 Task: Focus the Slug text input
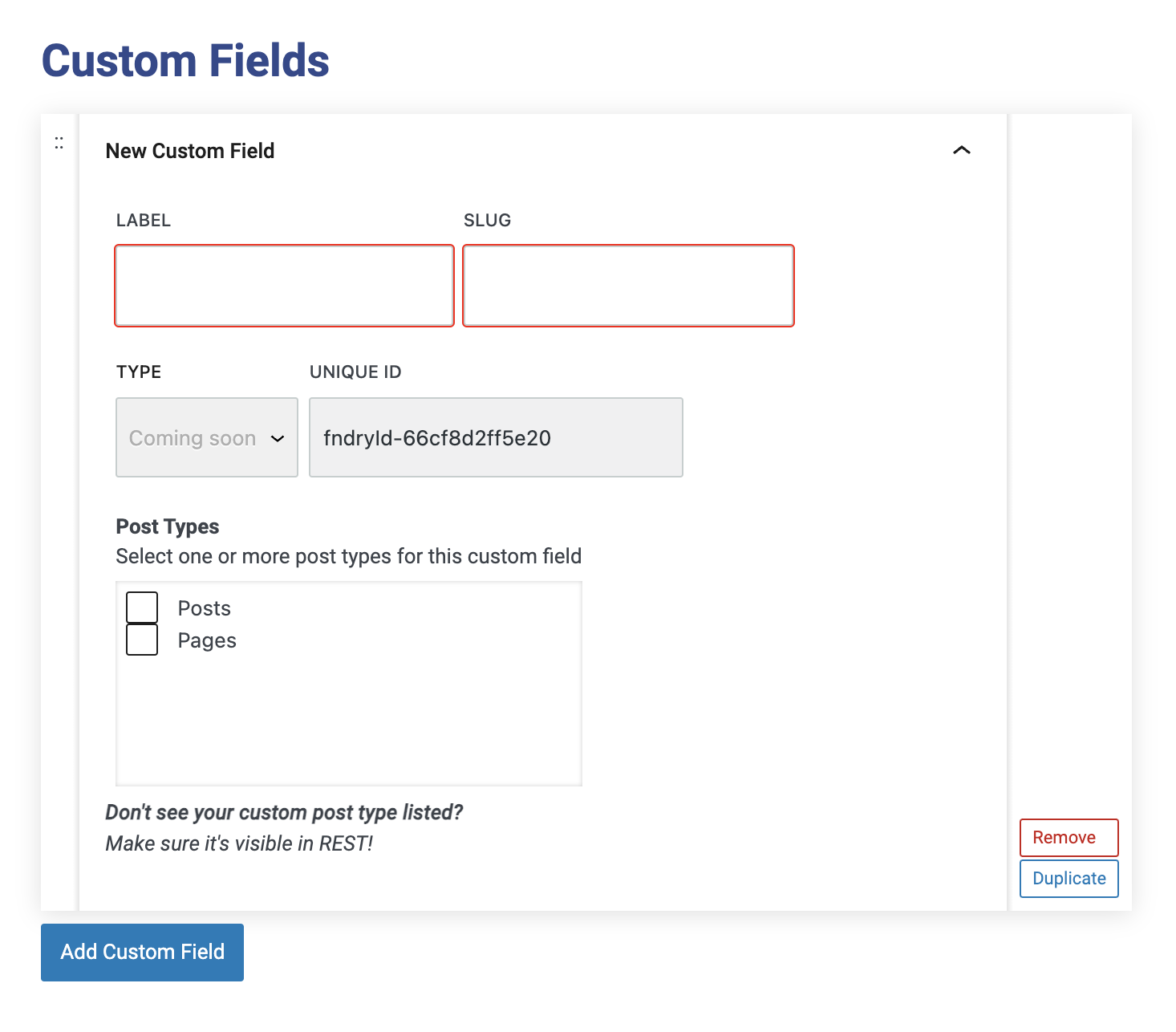pyautogui.click(x=628, y=286)
